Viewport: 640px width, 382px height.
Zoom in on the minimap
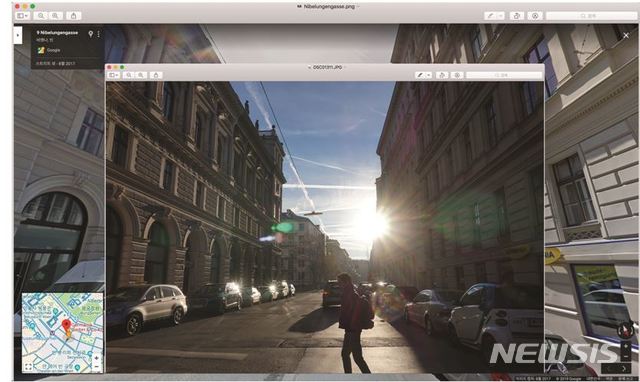[x=96, y=358]
